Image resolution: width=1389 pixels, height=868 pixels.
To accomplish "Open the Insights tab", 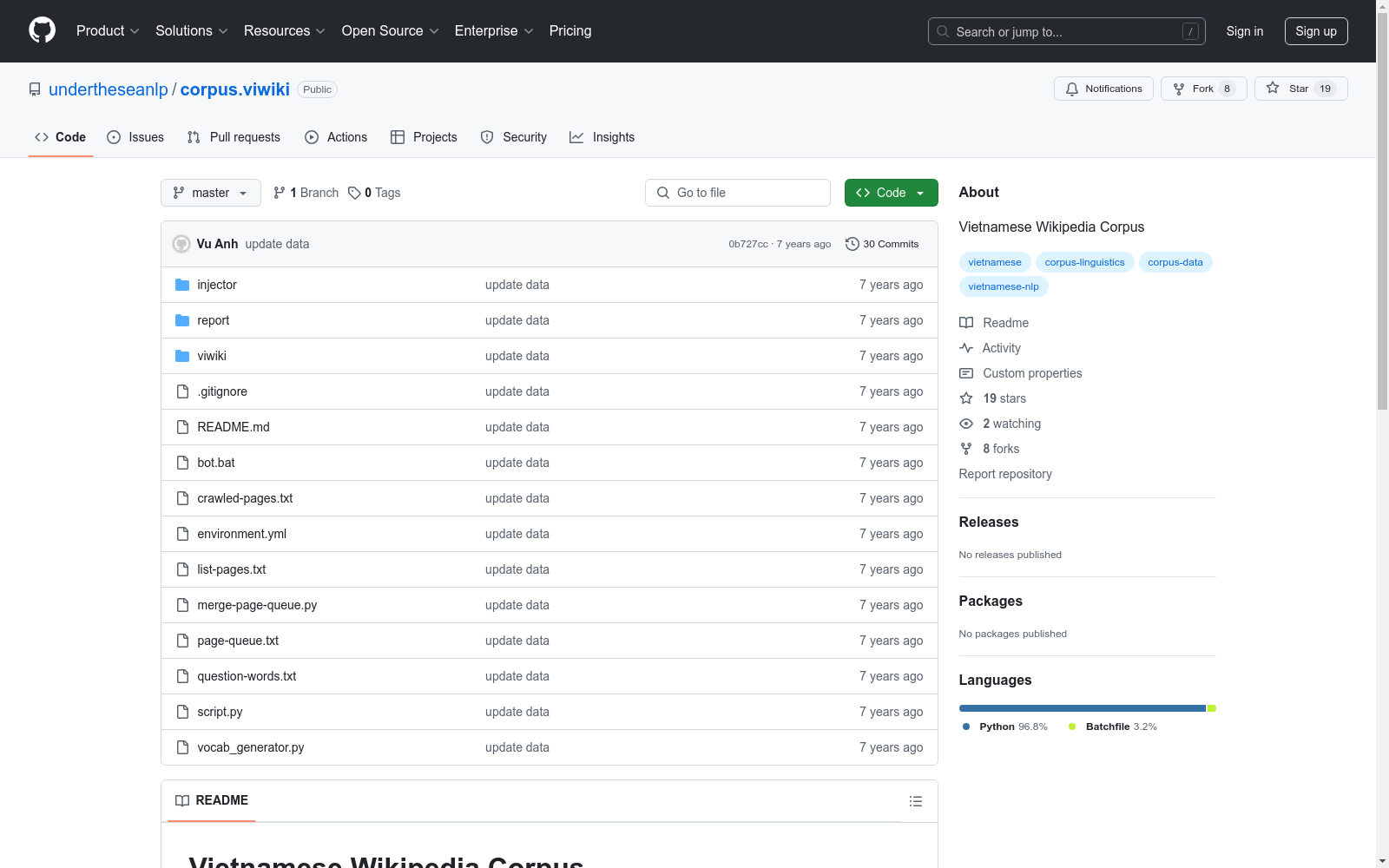I will (602, 137).
